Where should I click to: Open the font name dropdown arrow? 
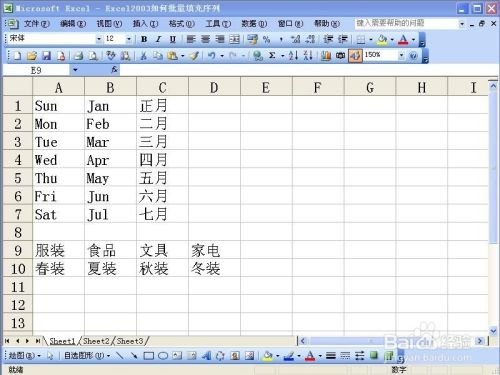[99, 39]
